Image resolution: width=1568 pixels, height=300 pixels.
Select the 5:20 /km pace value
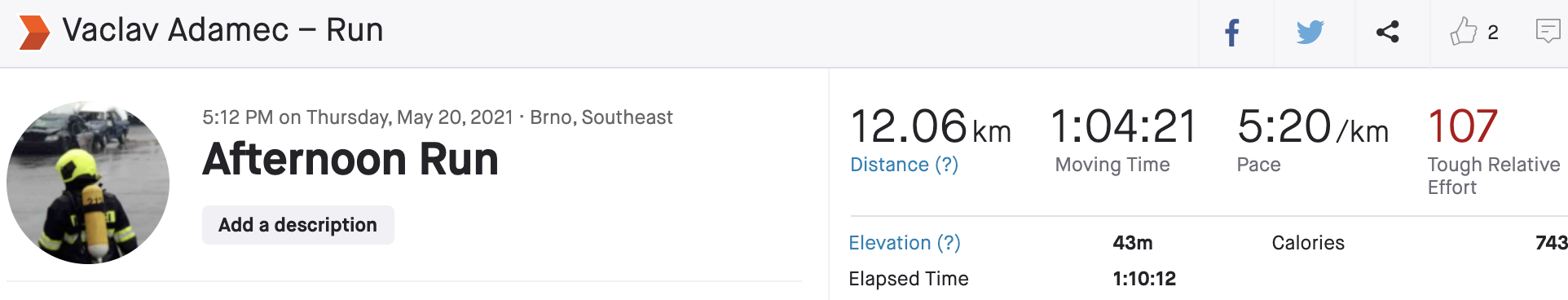tap(1313, 127)
